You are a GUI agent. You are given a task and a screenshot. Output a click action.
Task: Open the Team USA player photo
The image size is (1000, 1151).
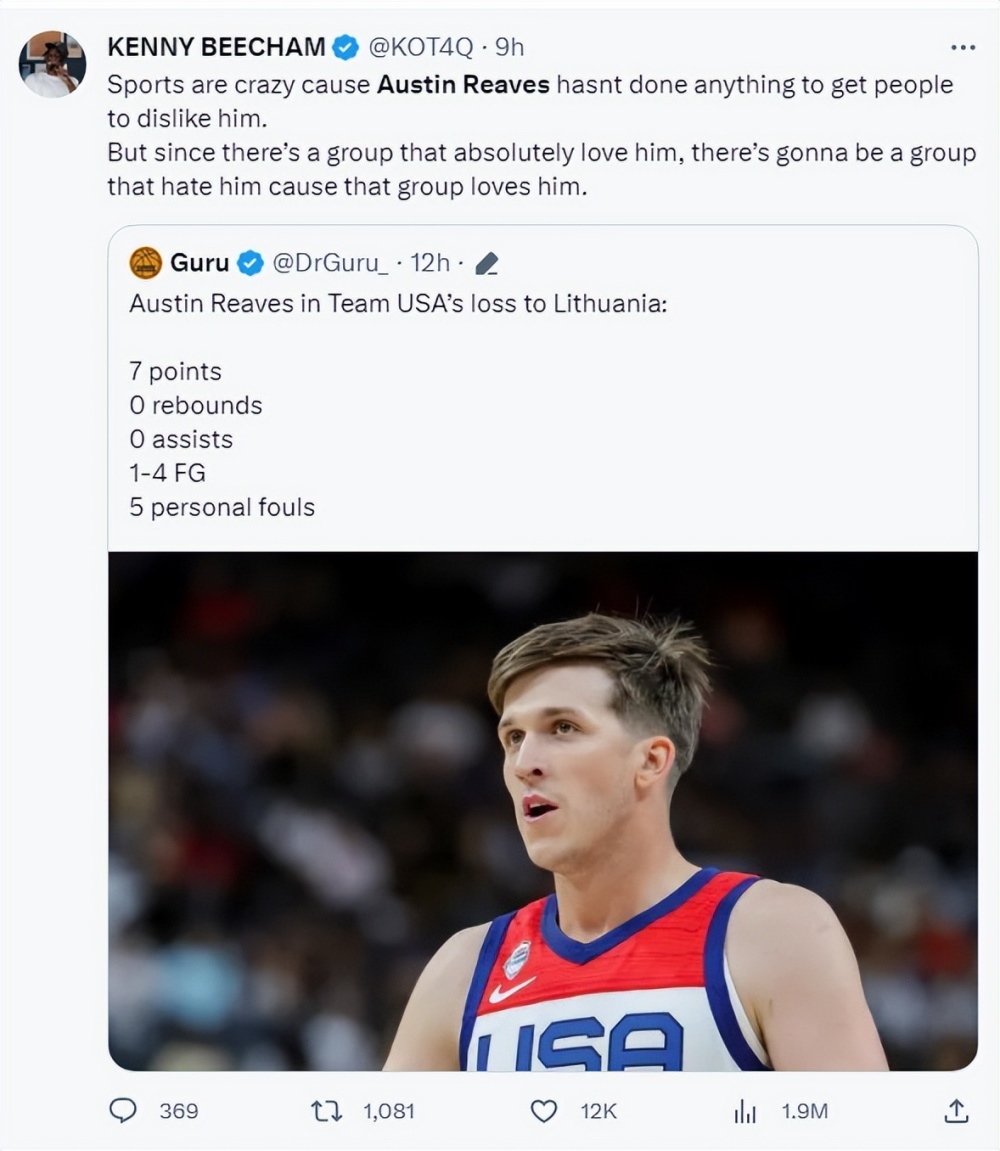tap(543, 810)
